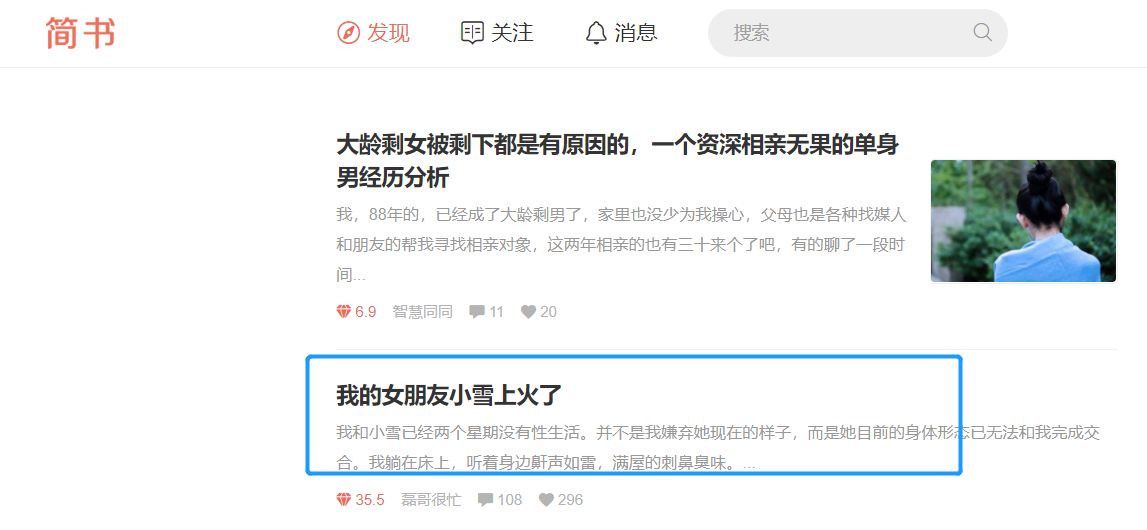Open article 我的女朋友小雪上火了
Screen dimensions: 1147x530
(x=448, y=395)
